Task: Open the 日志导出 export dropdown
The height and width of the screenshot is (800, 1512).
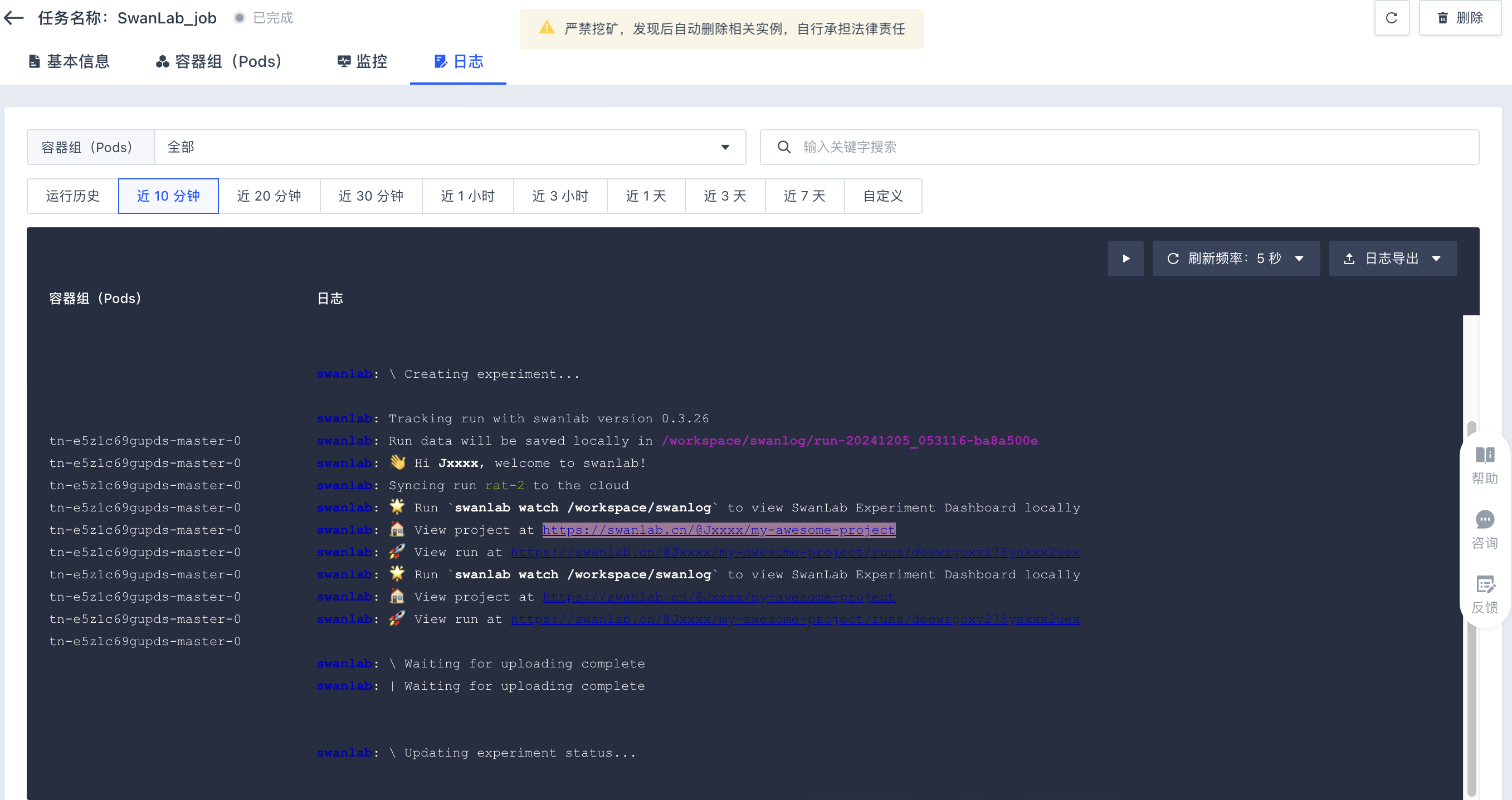Action: [1393, 259]
